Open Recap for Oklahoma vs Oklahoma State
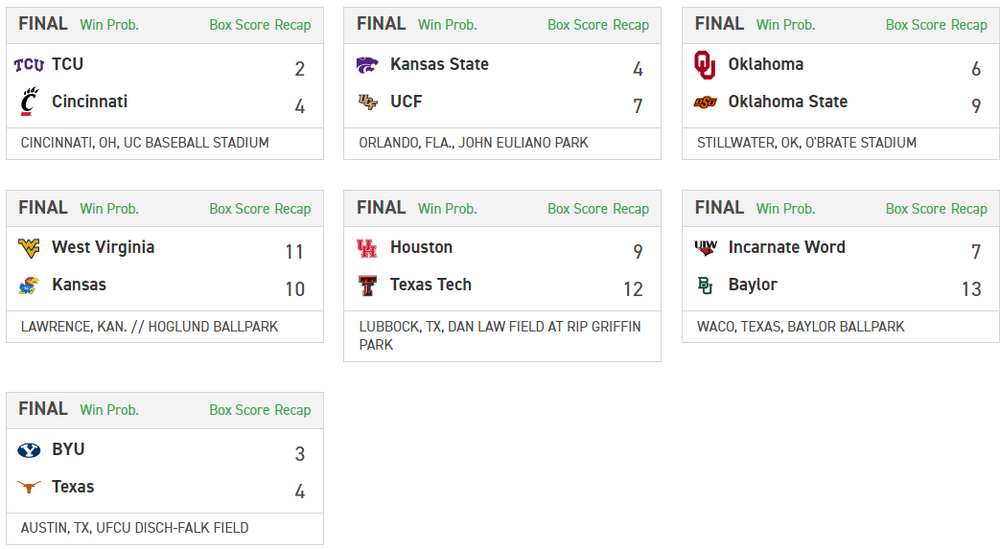Image resolution: width=1000 pixels, height=549 pixels. (x=969, y=25)
